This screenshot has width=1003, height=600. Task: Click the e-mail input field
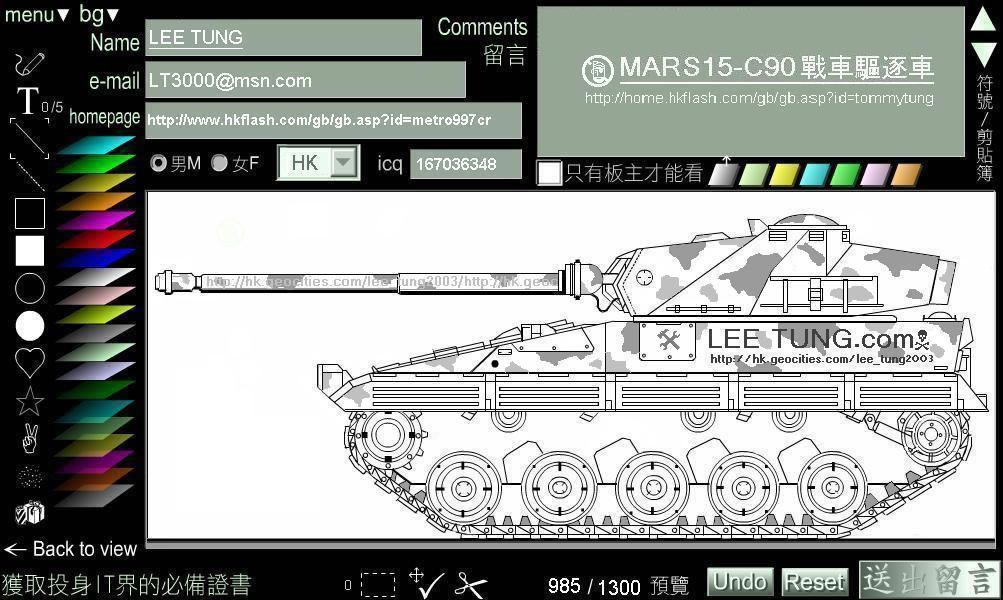click(x=305, y=80)
